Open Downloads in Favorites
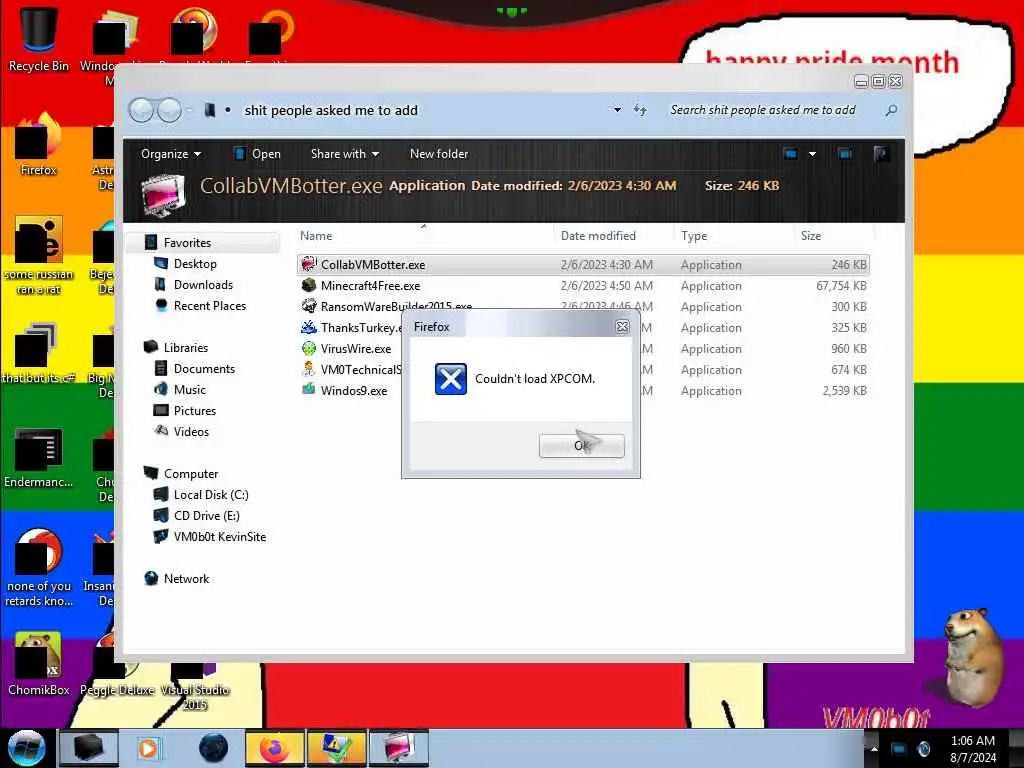 coord(203,285)
